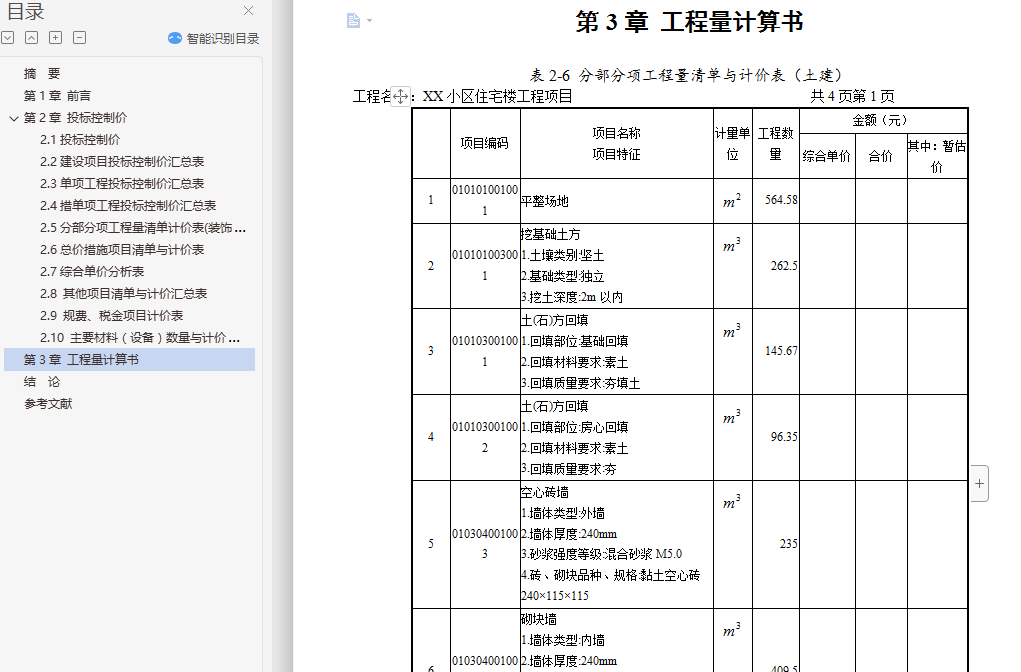Open section 2.6 总价措施项目清单与计价表
The width and height of the screenshot is (1021, 672).
(122, 249)
